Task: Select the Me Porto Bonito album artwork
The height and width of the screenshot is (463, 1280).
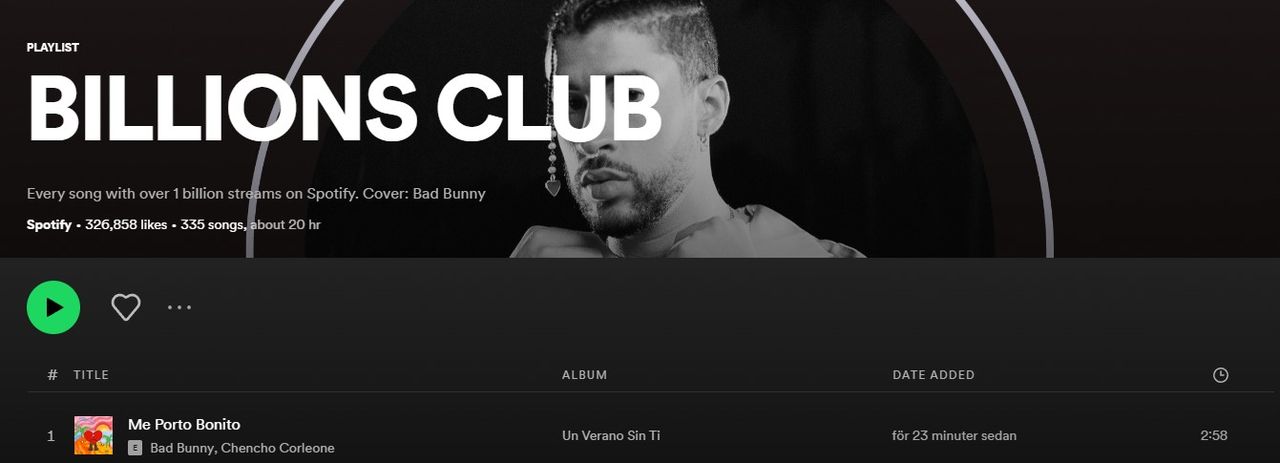Action: point(93,435)
